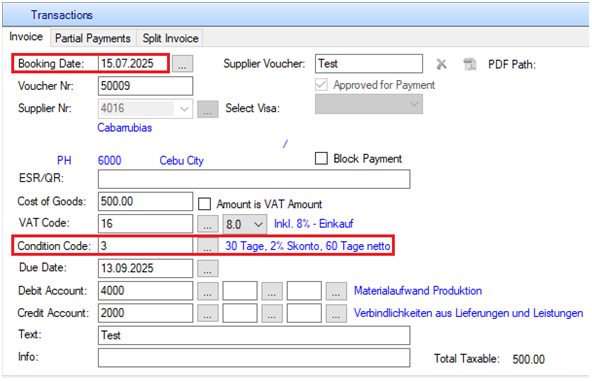Click Materialaufwand Produktion account description
The image size is (592, 381).
[418, 290]
